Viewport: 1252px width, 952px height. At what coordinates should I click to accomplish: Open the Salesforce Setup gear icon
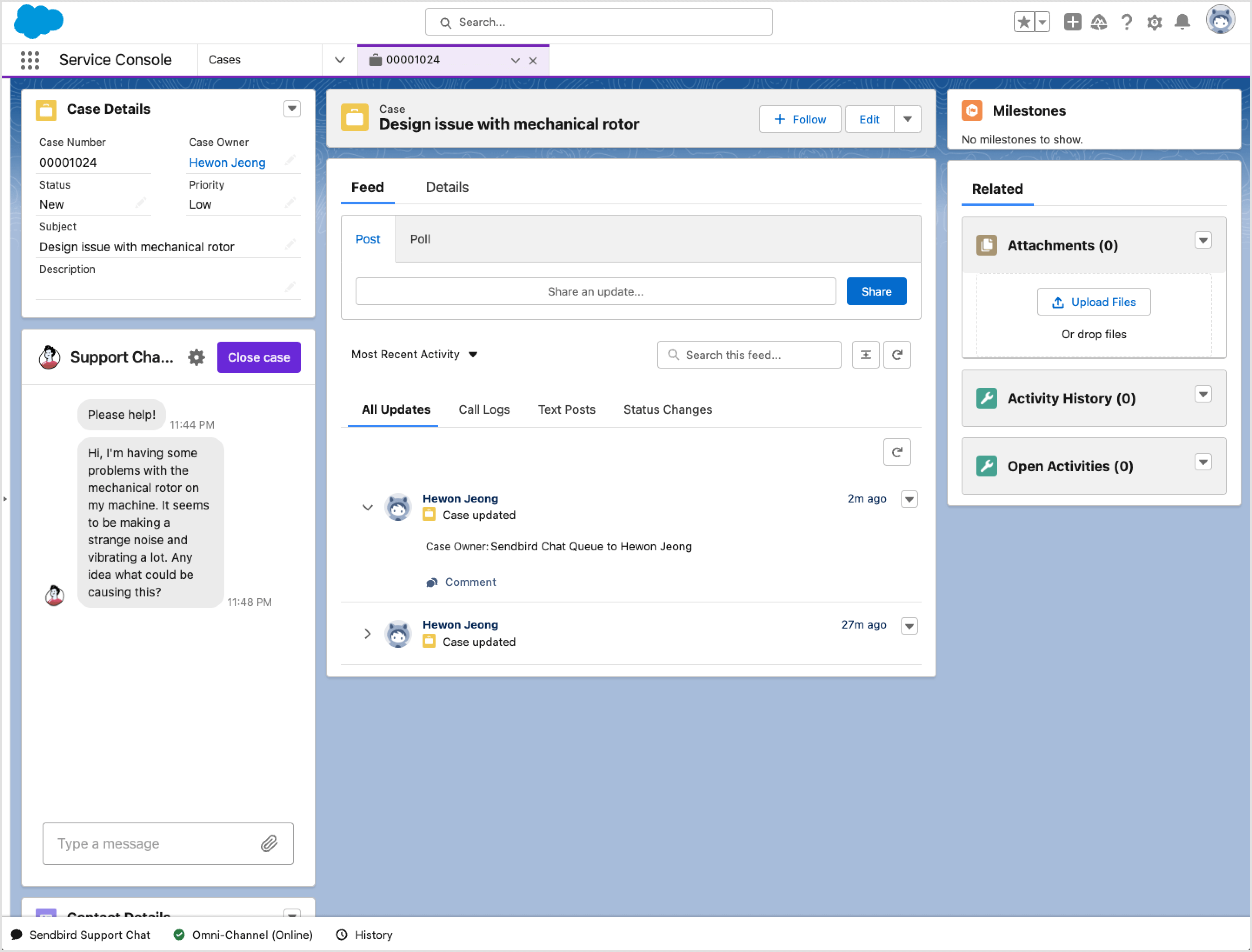[1155, 22]
